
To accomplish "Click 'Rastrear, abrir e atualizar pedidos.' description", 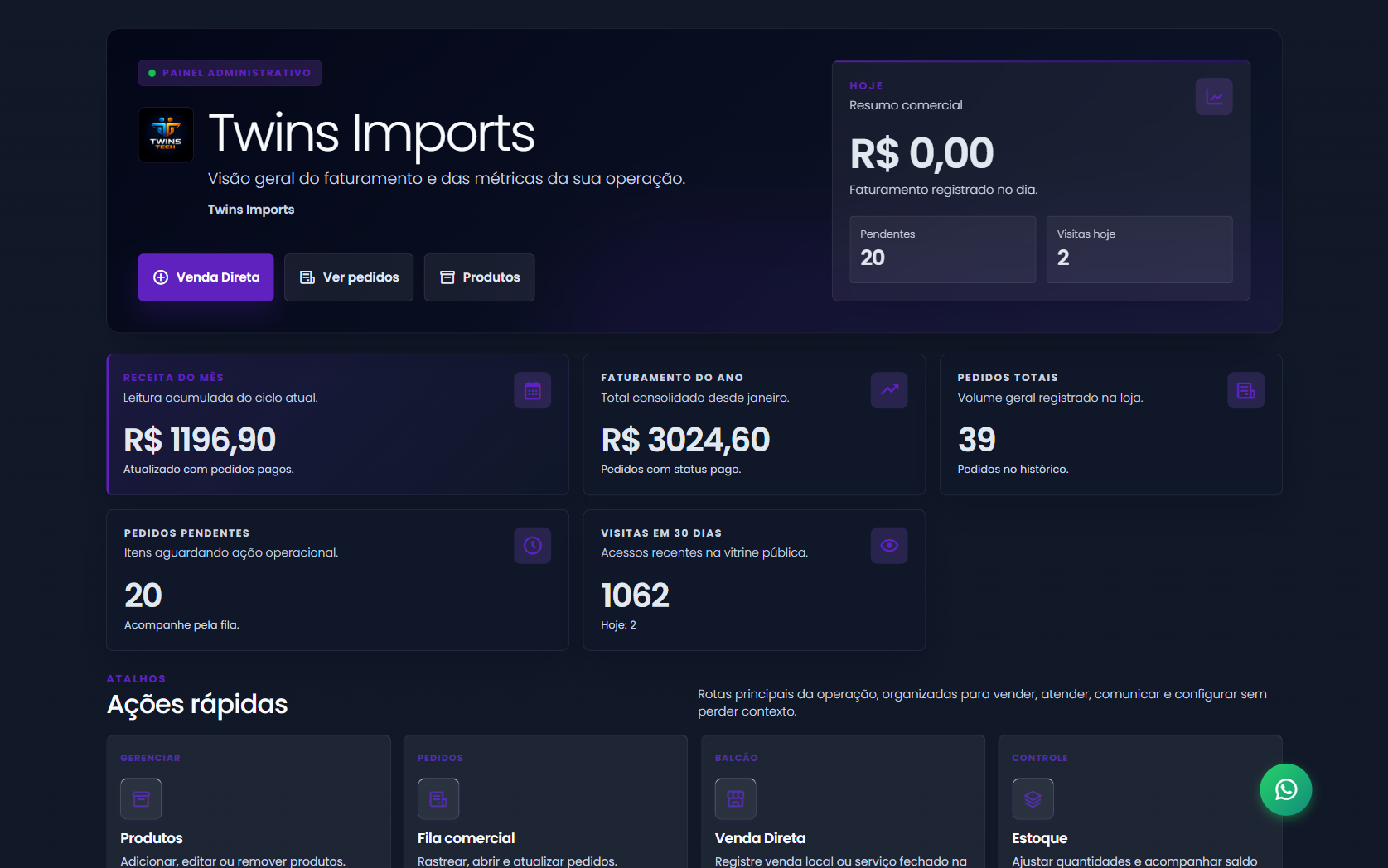I will 517,861.
